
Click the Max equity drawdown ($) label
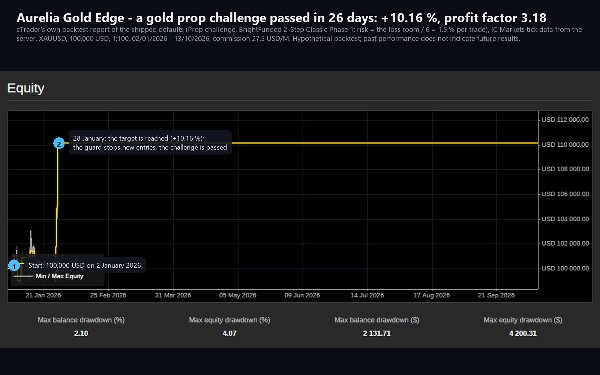click(523, 320)
